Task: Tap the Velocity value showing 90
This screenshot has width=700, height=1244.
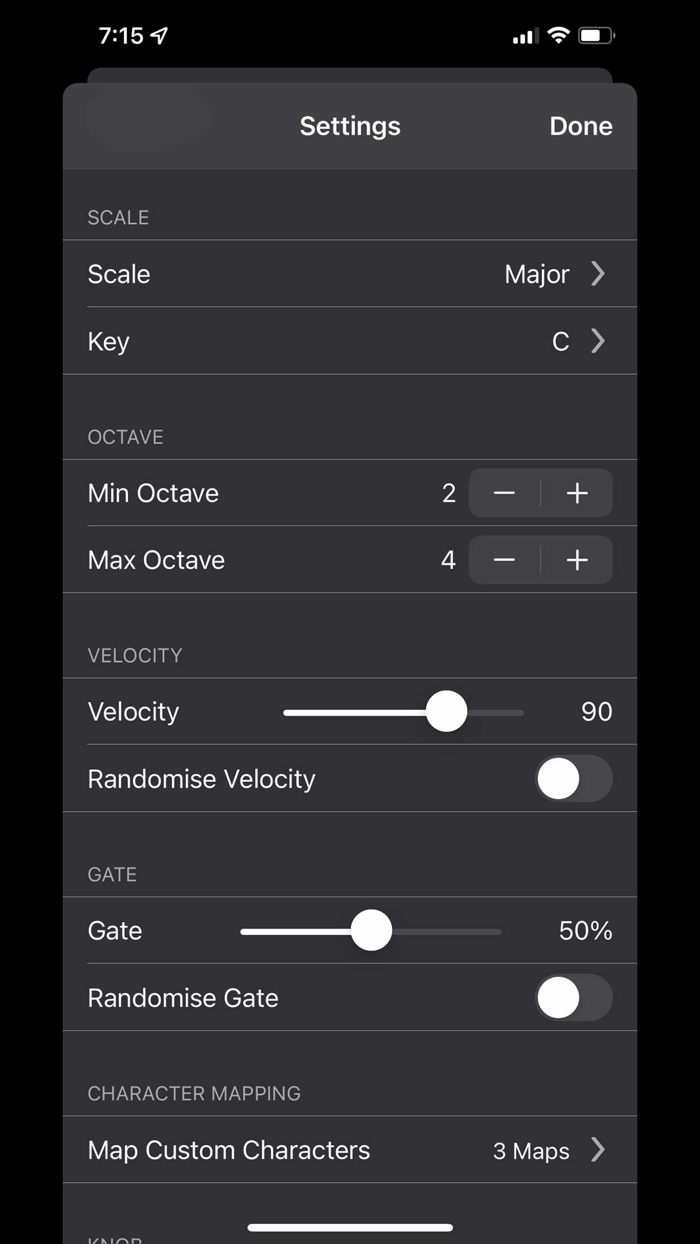Action: tap(596, 712)
